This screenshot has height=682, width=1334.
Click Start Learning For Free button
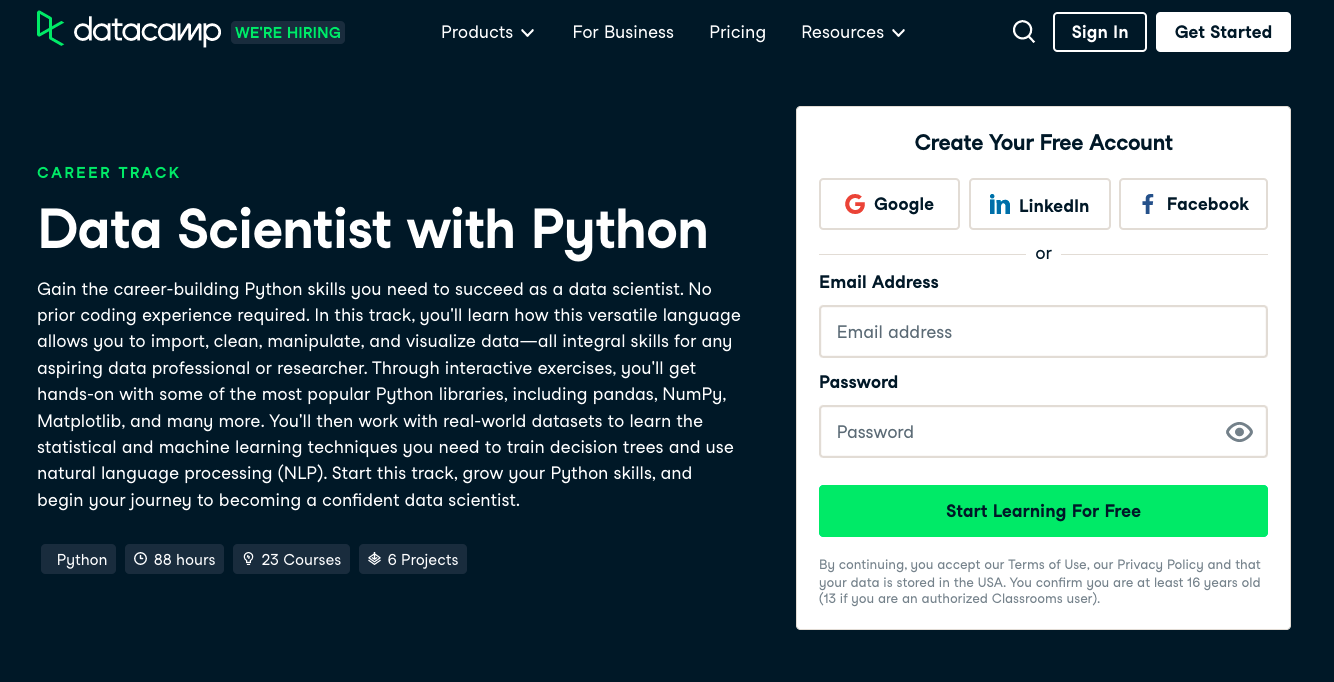[1043, 511]
